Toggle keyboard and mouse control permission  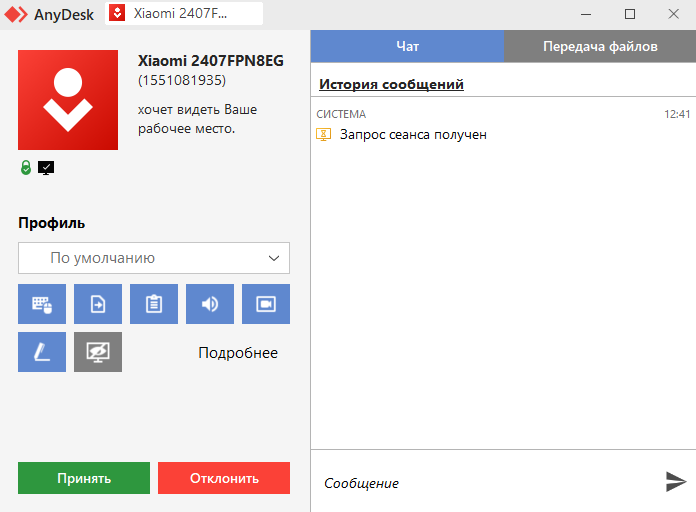42,304
